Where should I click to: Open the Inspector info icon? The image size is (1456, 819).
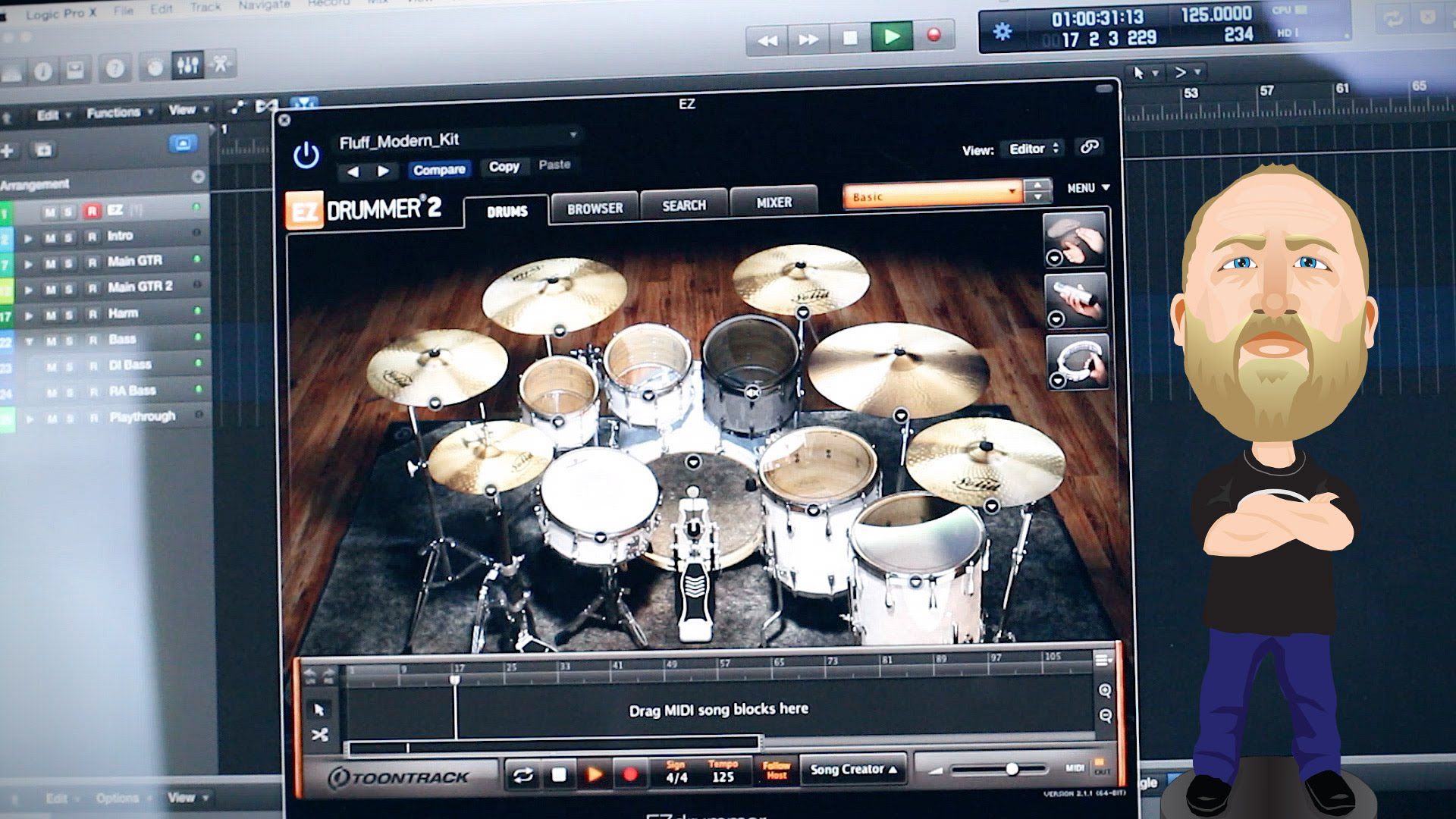42,72
